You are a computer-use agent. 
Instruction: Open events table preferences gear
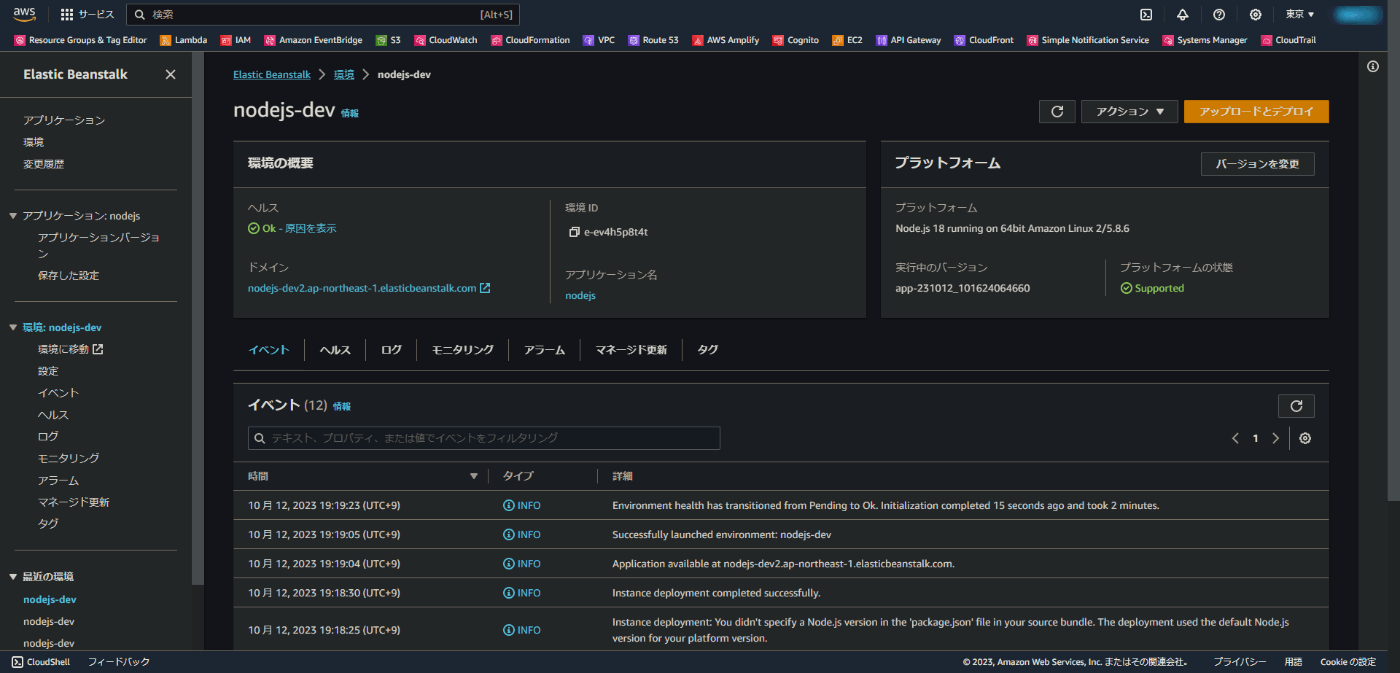pos(1305,438)
